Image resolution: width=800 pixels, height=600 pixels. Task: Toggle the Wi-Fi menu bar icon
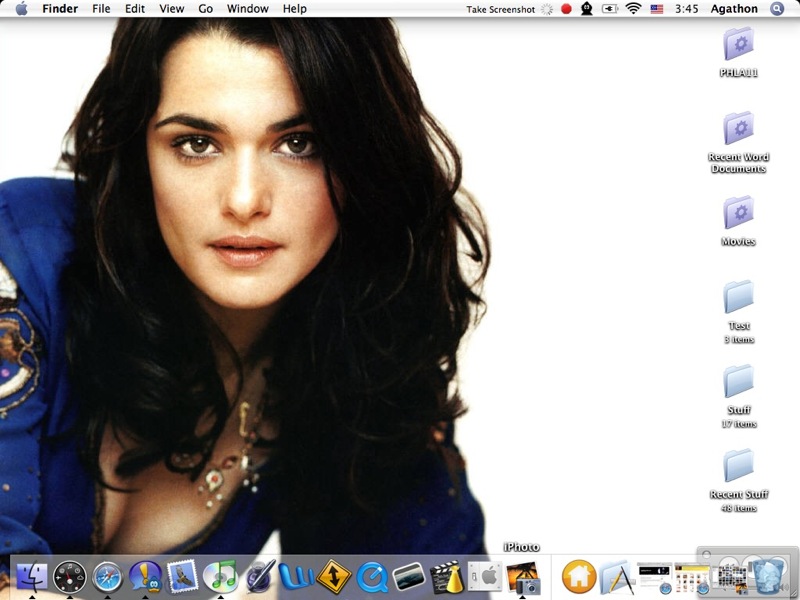633,9
